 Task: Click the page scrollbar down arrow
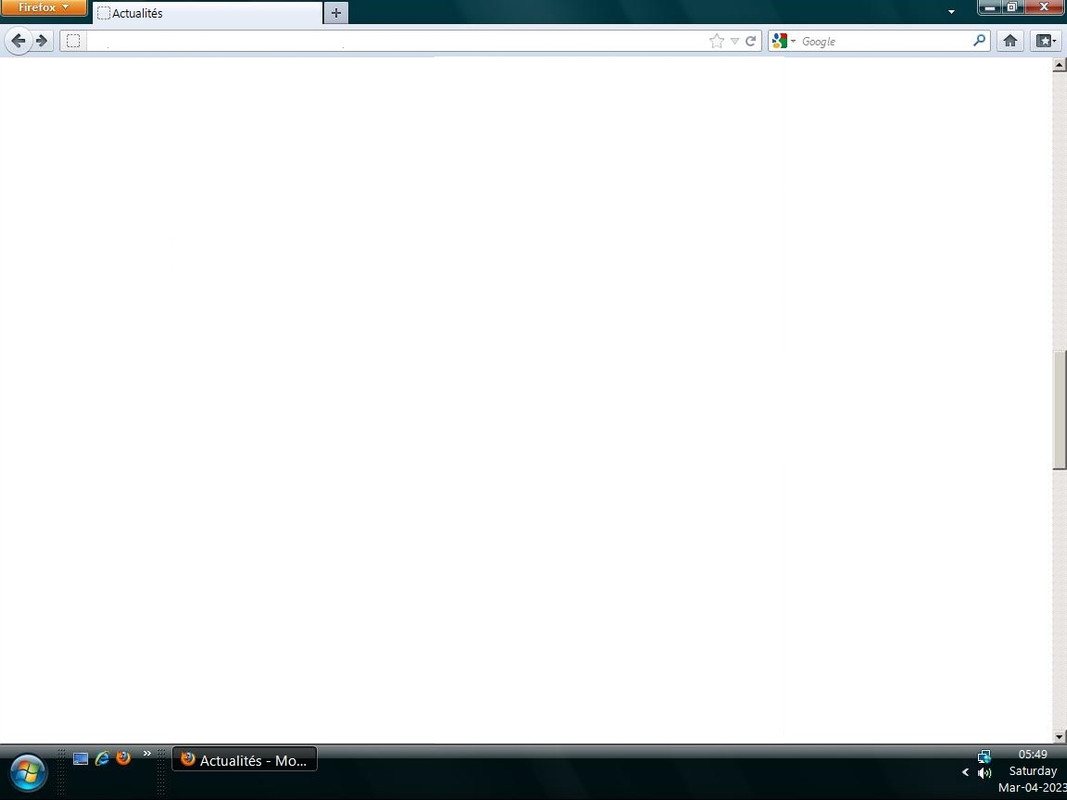[x=1059, y=736]
